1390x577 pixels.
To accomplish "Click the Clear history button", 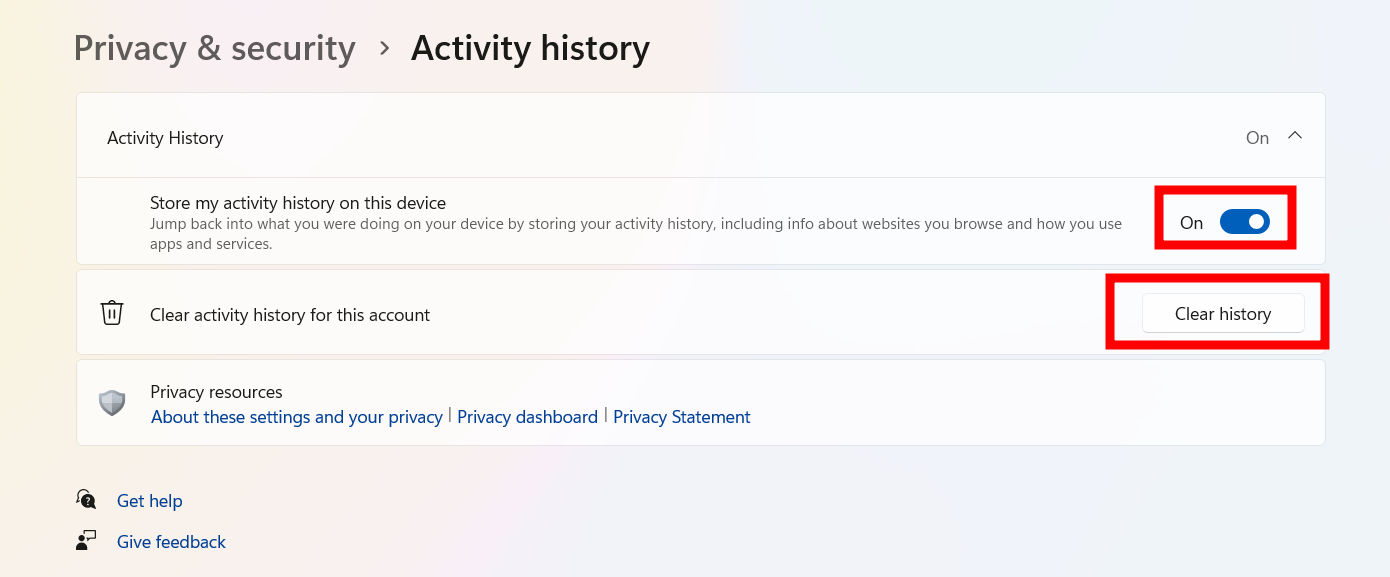I will point(1223,313).
